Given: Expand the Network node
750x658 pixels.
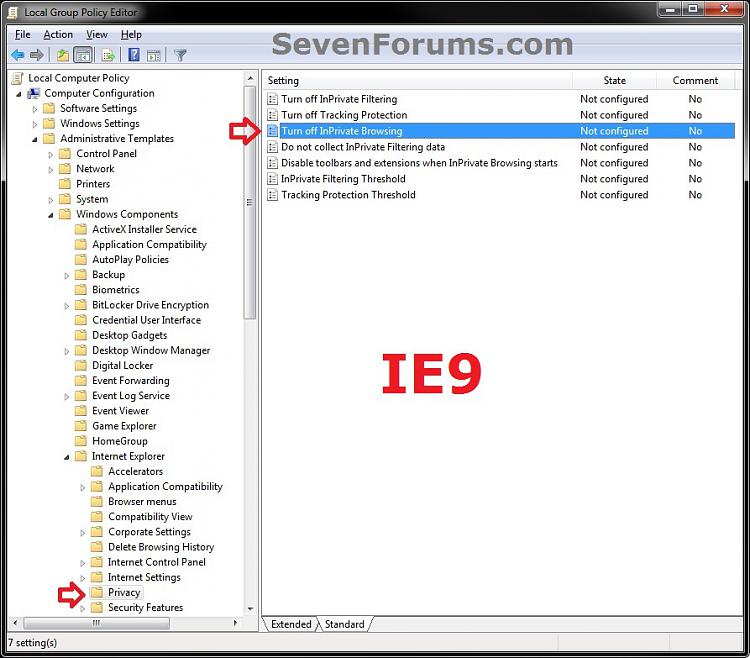Looking at the screenshot, I should (50, 170).
